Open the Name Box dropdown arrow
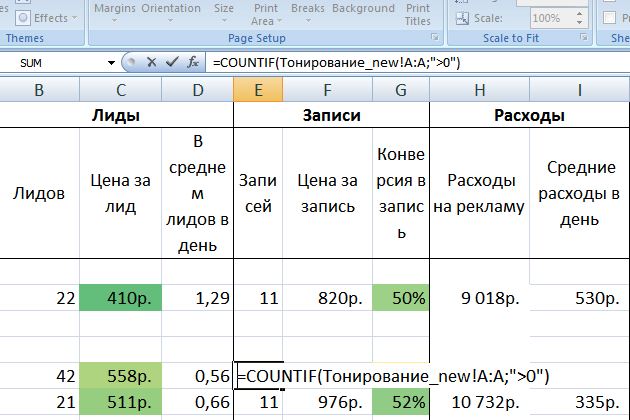Viewport: 630px width, 420px height. [111, 63]
